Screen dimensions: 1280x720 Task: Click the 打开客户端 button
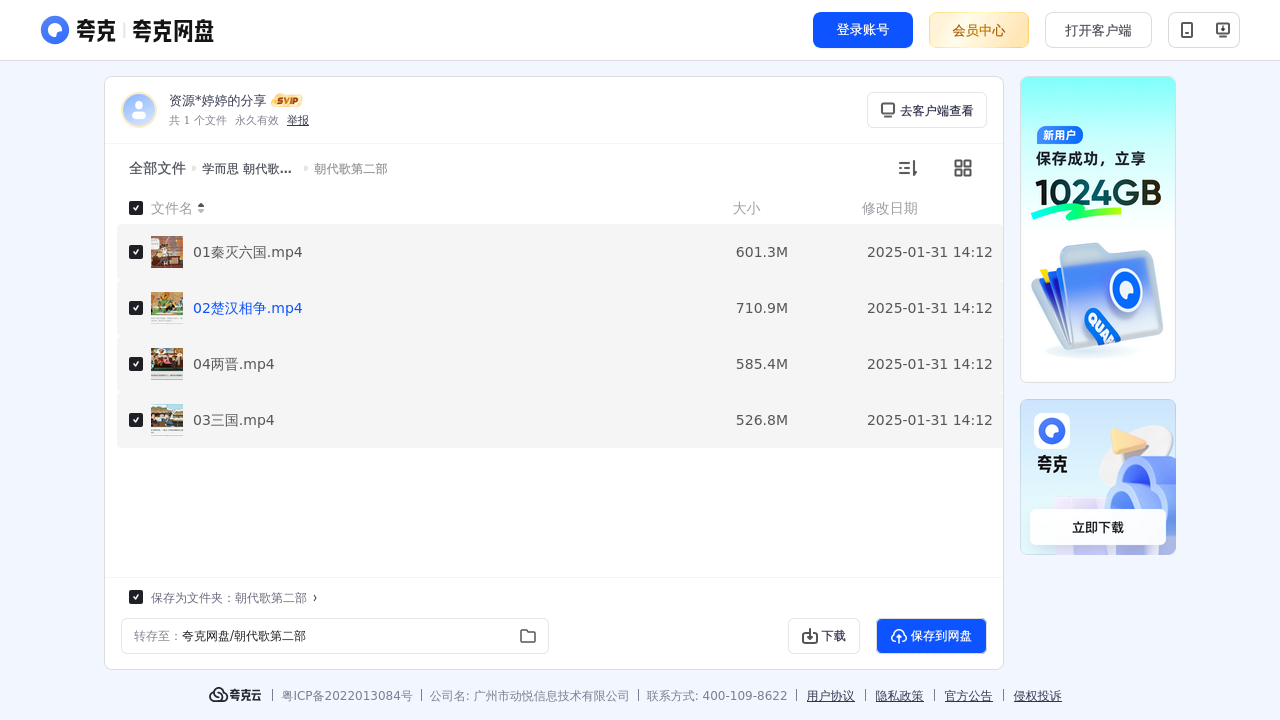[x=1098, y=30]
